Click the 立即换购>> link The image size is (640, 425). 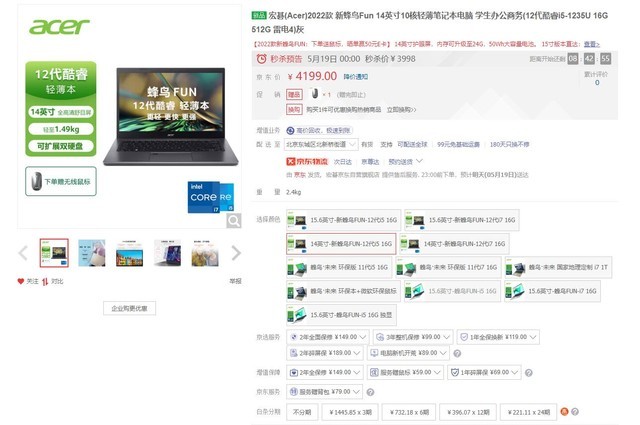point(402,110)
